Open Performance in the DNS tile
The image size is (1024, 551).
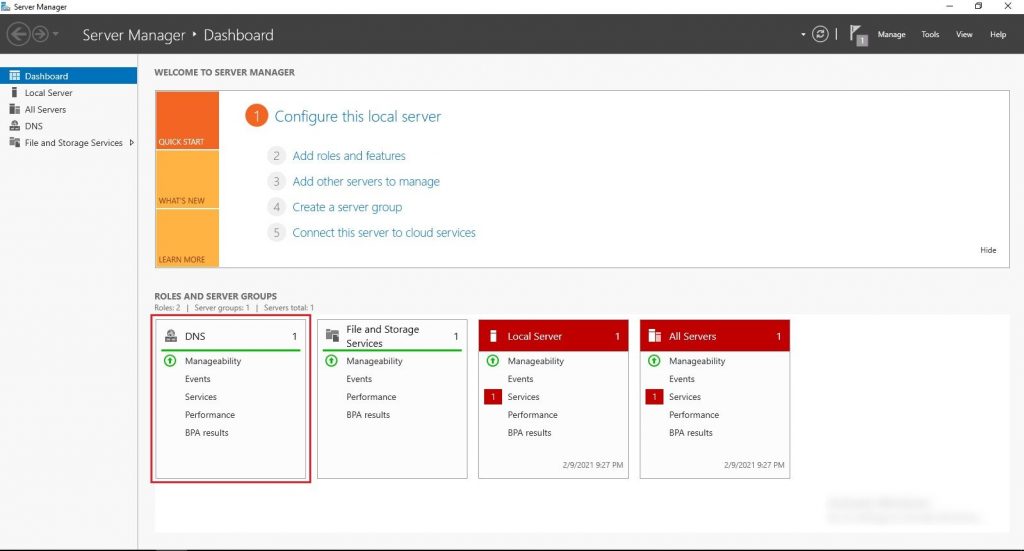coord(210,415)
